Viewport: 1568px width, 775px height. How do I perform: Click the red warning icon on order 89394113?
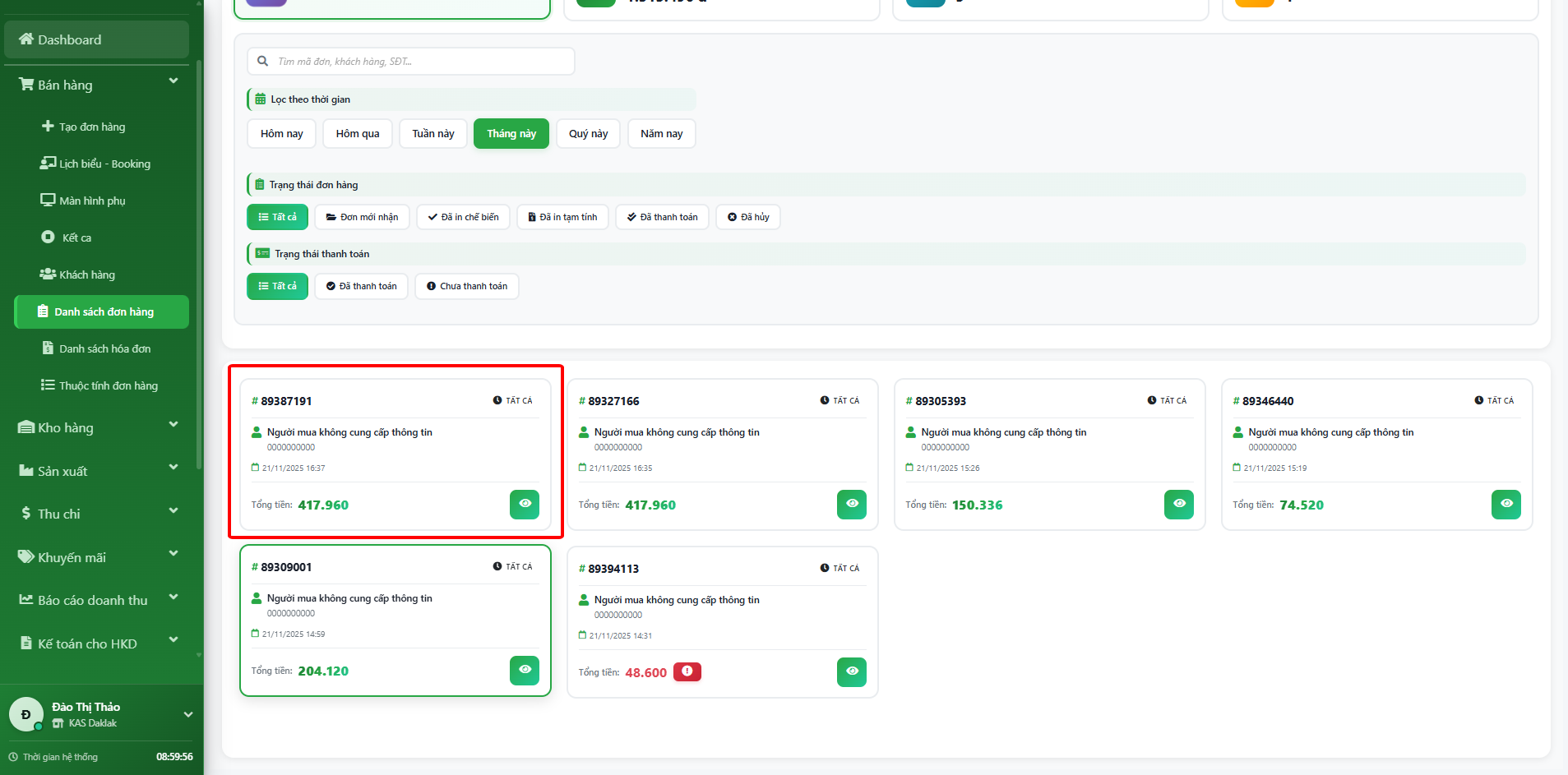(687, 671)
